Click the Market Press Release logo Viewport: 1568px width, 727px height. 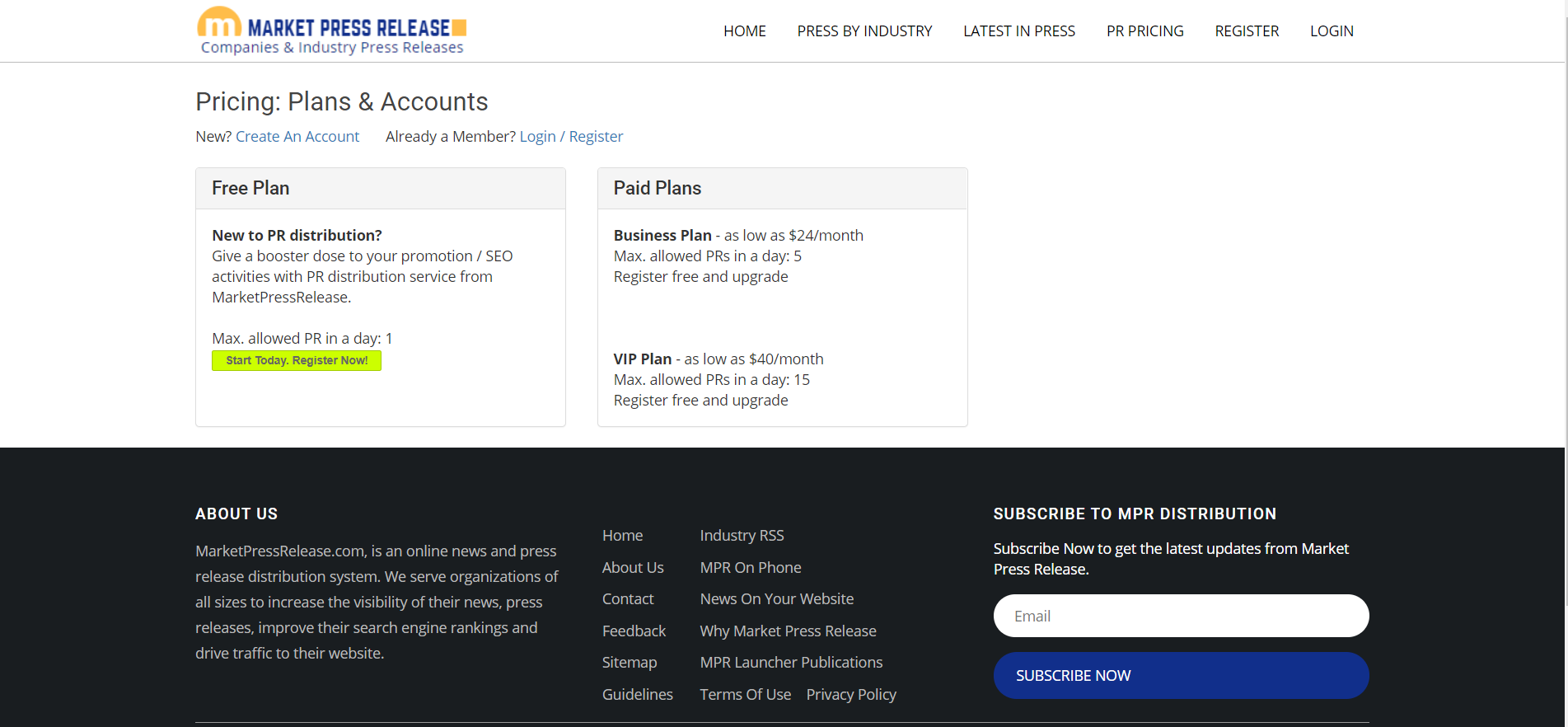pos(332,31)
